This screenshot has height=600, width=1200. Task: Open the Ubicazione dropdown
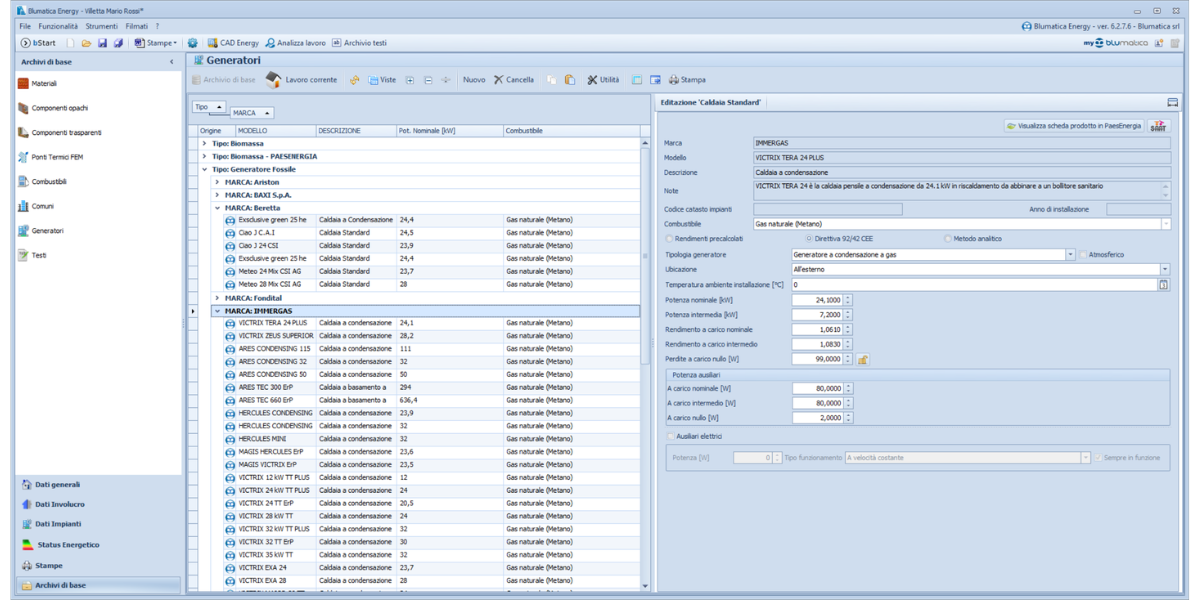1166,270
